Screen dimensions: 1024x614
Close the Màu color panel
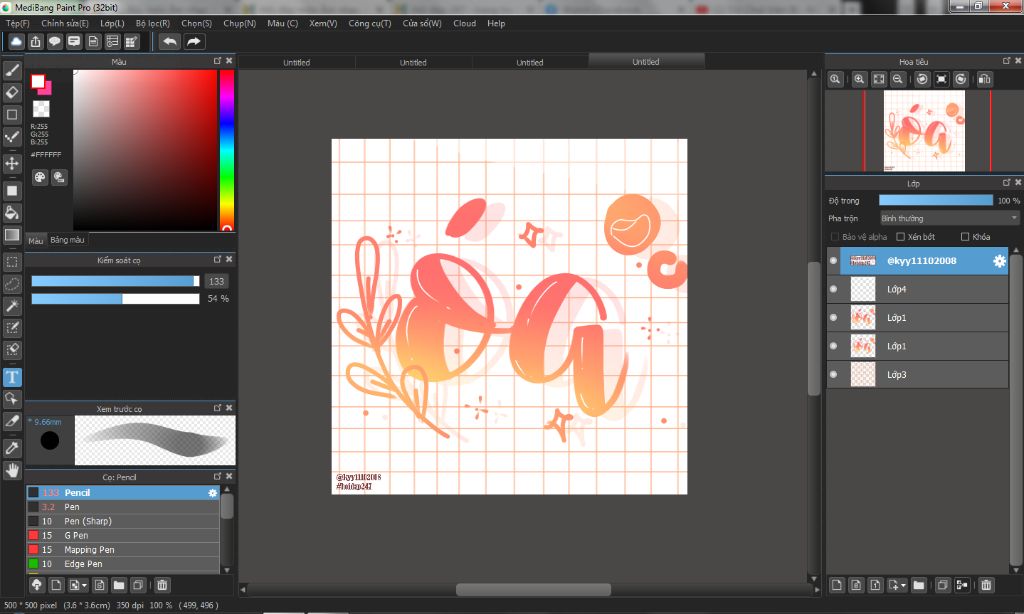click(x=229, y=61)
